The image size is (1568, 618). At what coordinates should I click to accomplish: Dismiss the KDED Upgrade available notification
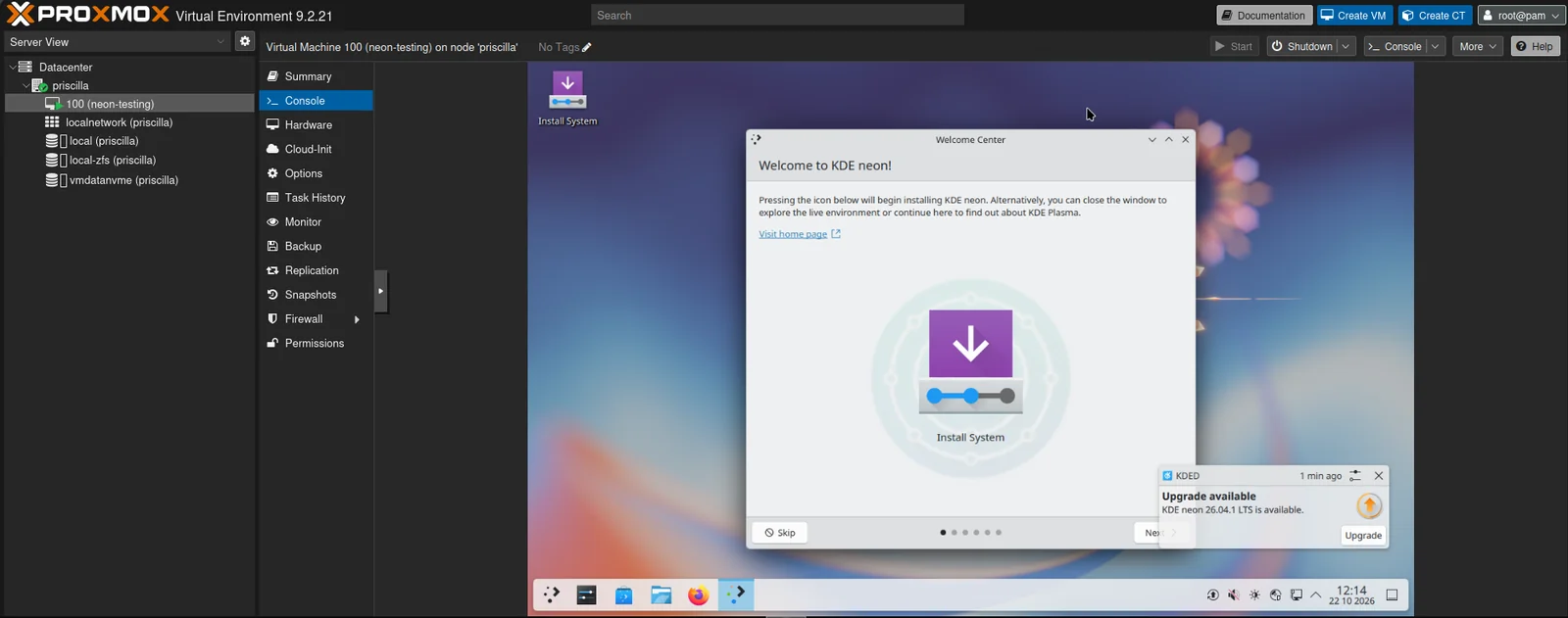click(1379, 476)
